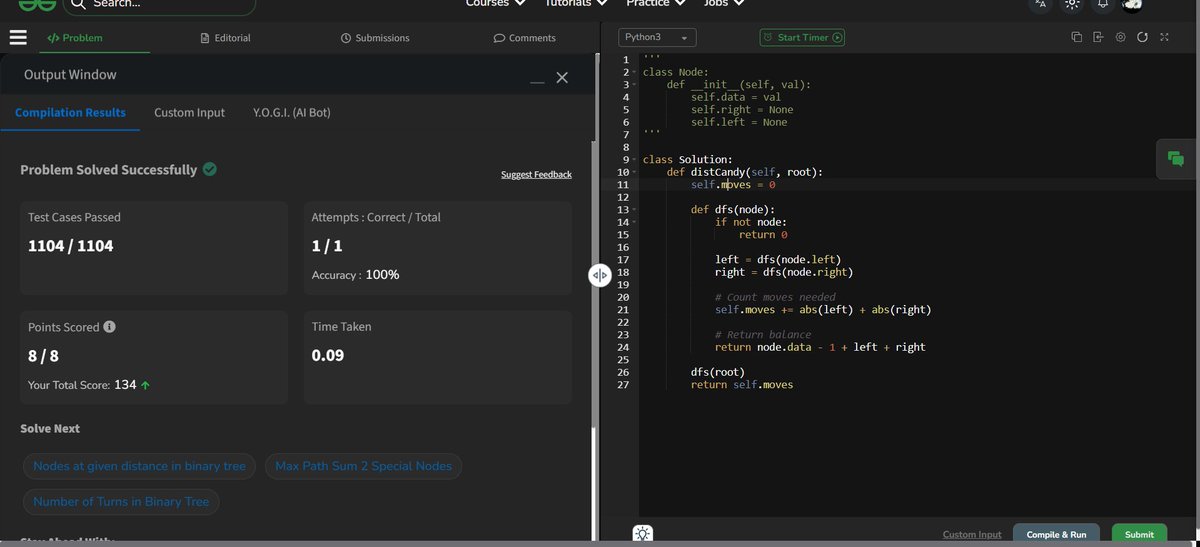
Task: Select the Compilation Results tab
Action: tap(70, 113)
